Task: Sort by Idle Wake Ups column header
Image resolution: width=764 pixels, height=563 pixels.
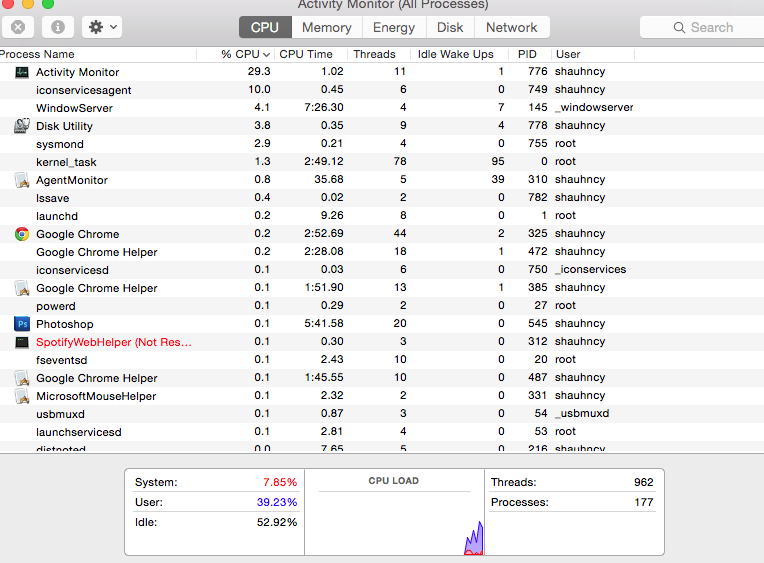Action: [460, 54]
